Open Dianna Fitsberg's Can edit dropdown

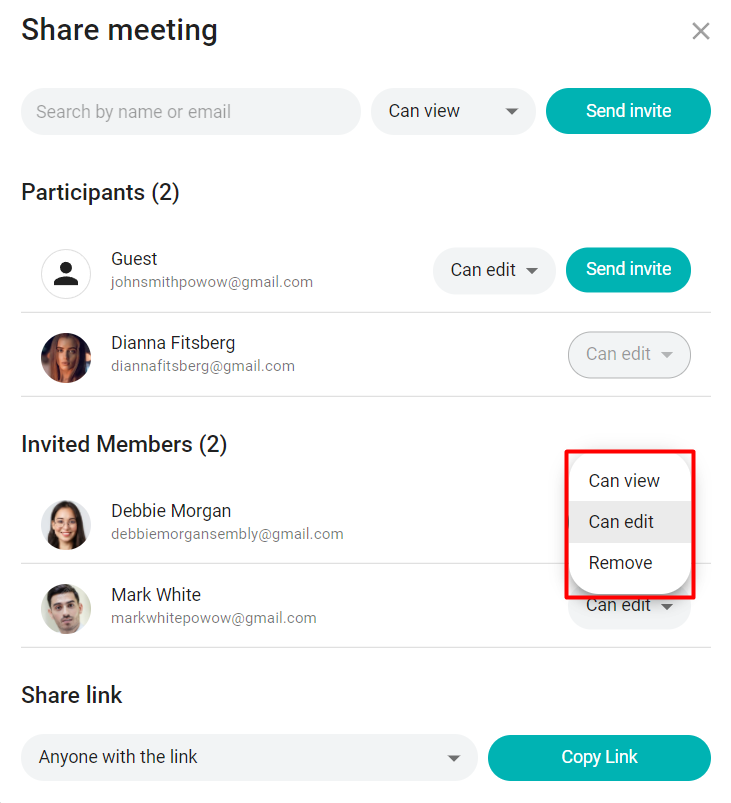click(629, 354)
